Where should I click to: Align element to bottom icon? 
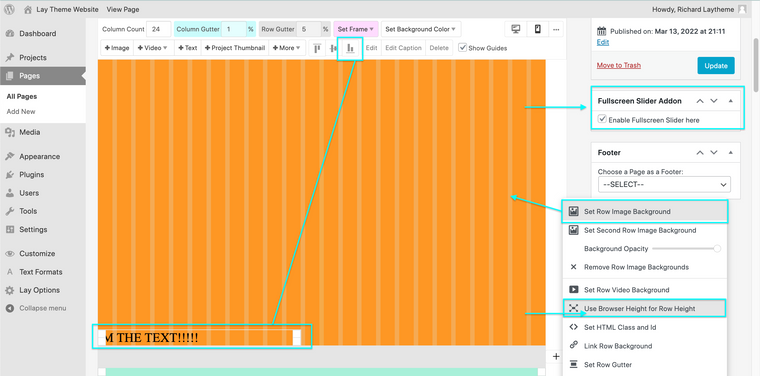coord(350,48)
